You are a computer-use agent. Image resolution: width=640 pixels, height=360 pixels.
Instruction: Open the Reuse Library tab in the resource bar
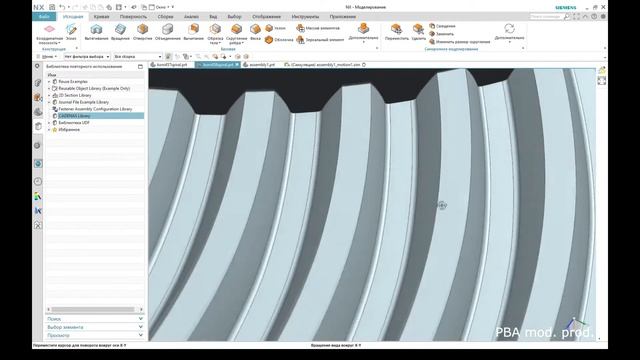click(38, 126)
